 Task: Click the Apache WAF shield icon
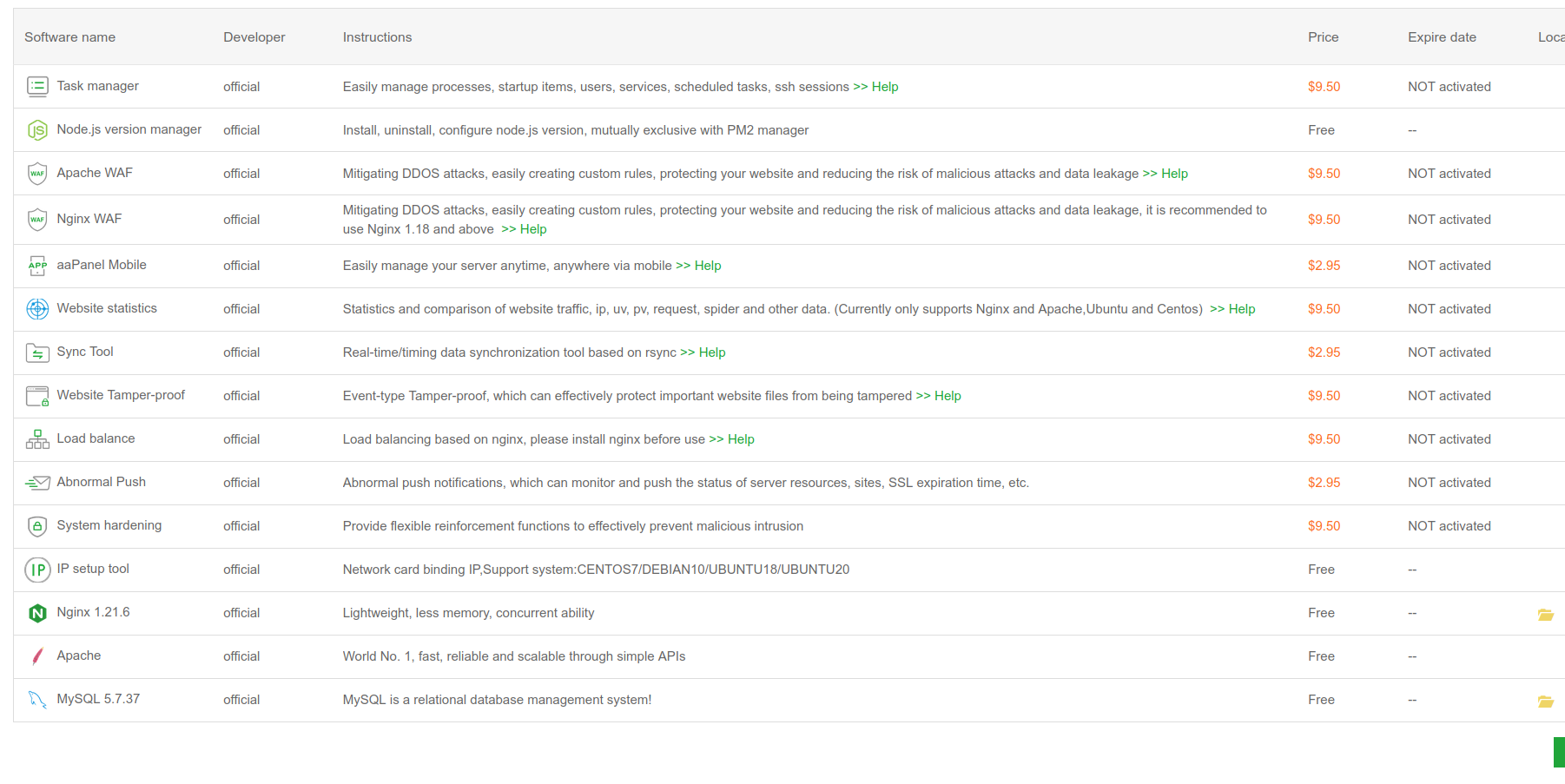[37, 174]
